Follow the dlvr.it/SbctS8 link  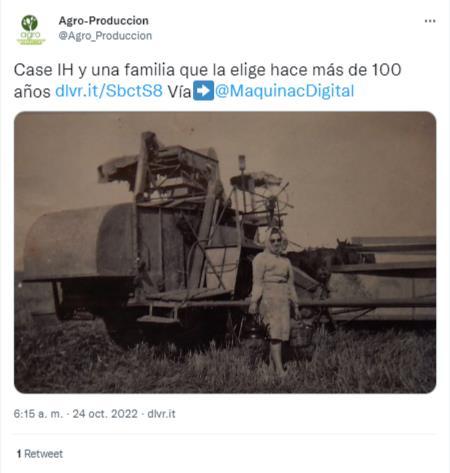pos(109,91)
